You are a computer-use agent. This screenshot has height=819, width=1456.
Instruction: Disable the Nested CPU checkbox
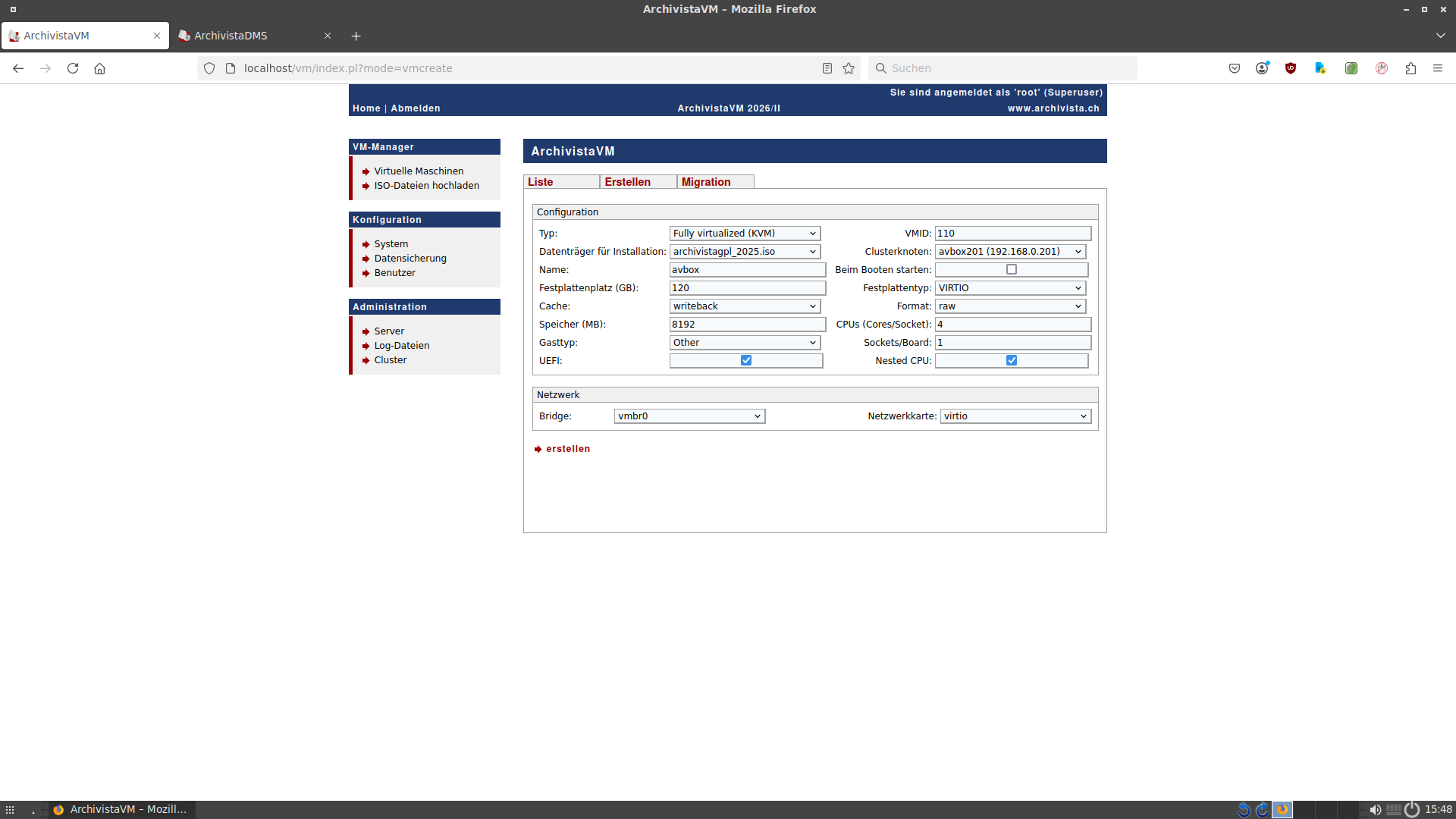[x=1012, y=361]
